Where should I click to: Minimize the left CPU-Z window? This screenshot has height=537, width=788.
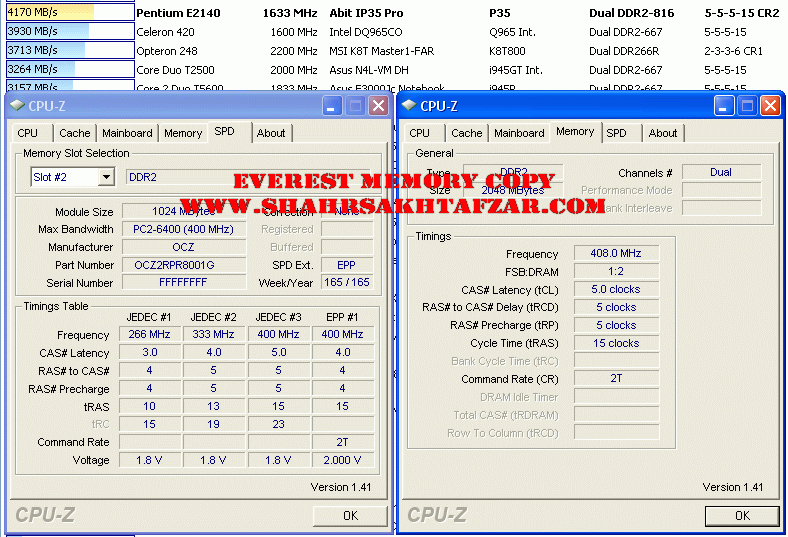[x=332, y=106]
